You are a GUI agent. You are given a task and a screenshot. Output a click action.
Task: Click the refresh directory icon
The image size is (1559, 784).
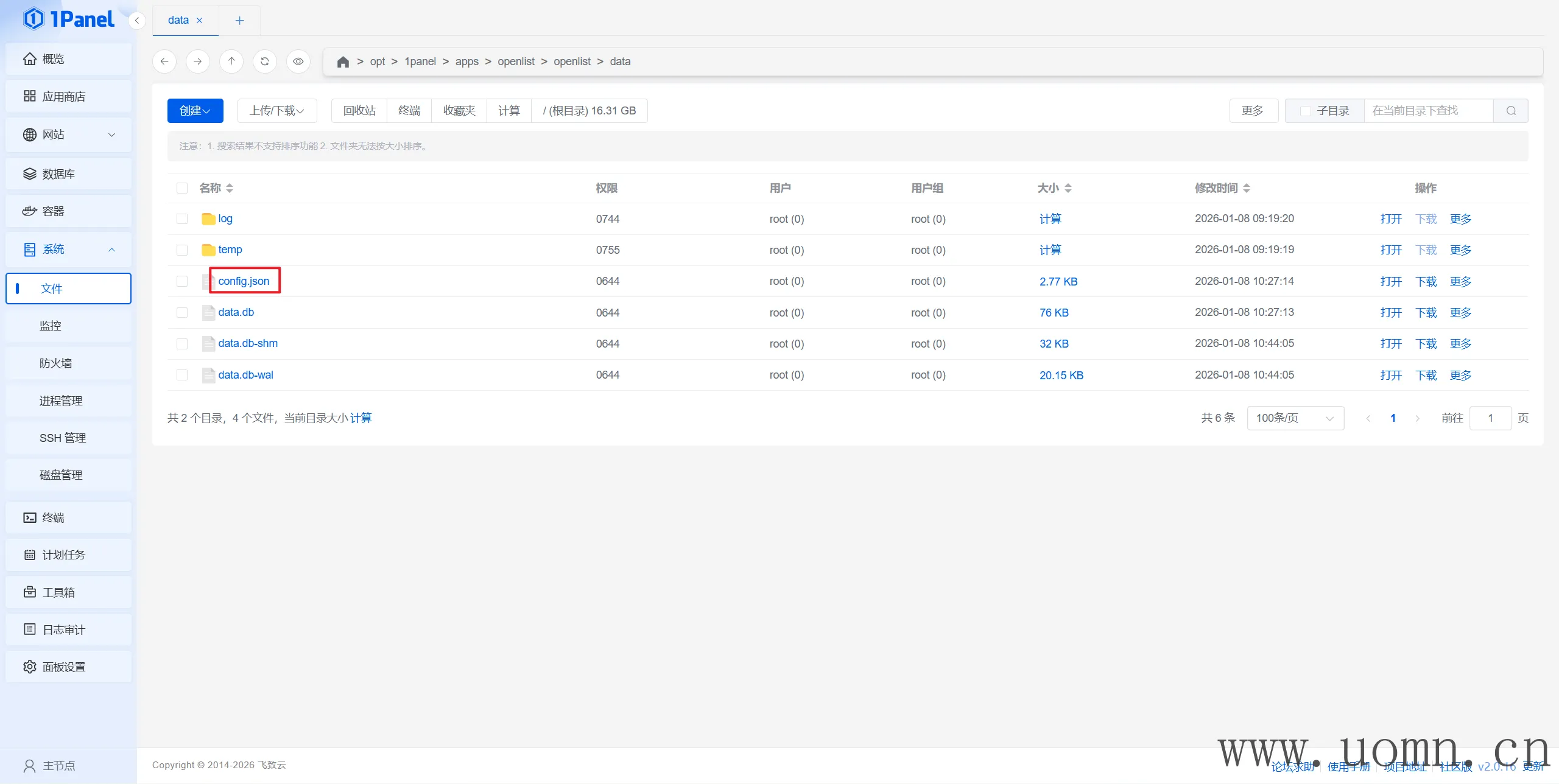(264, 61)
